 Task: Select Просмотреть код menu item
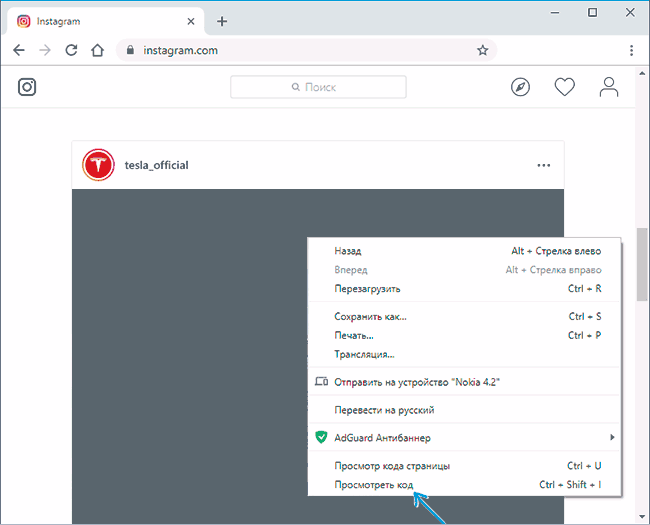coord(374,485)
